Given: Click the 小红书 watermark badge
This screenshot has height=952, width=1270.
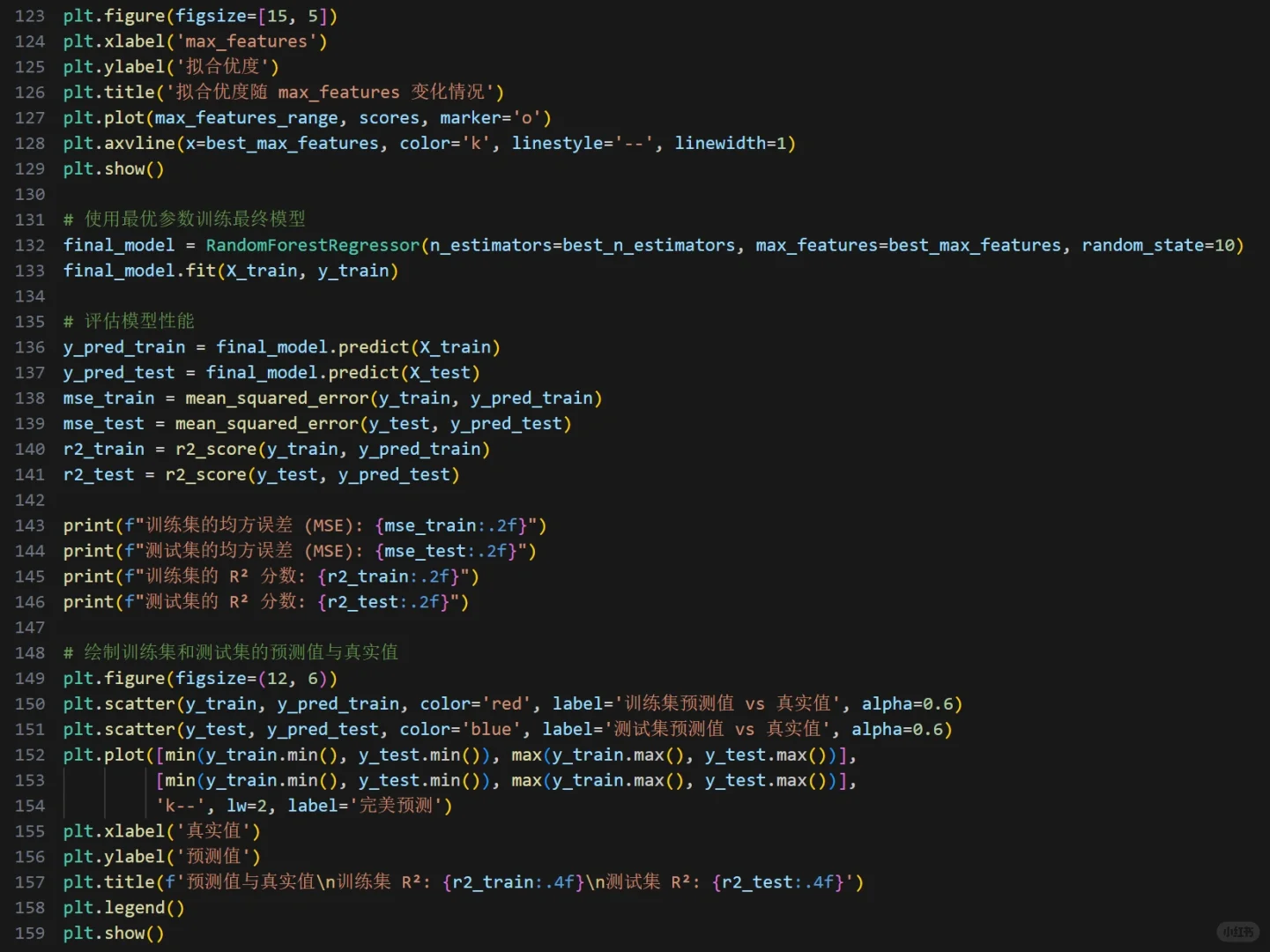Looking at the screenshot, I should click(1237, 932).
